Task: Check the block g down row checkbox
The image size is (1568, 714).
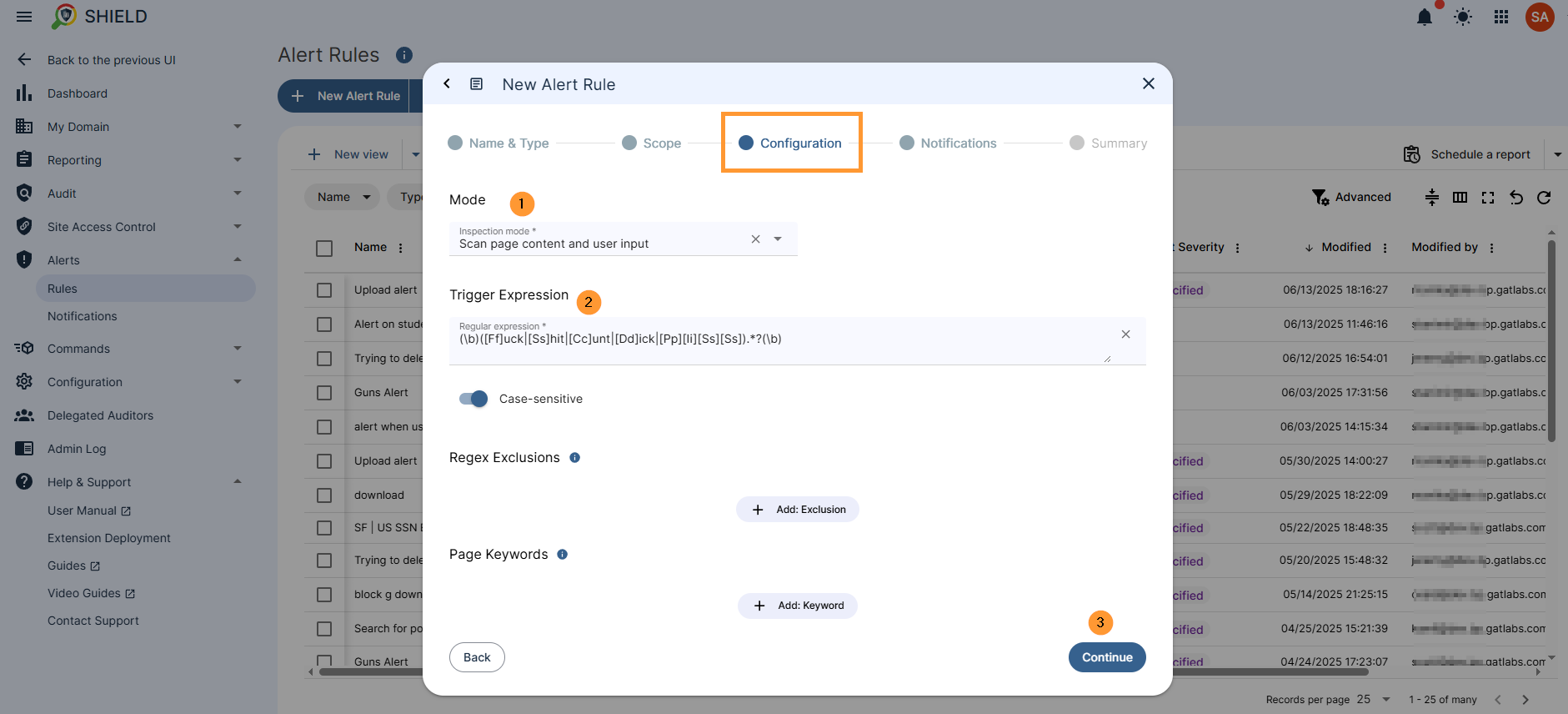Action: click(324, 595)
